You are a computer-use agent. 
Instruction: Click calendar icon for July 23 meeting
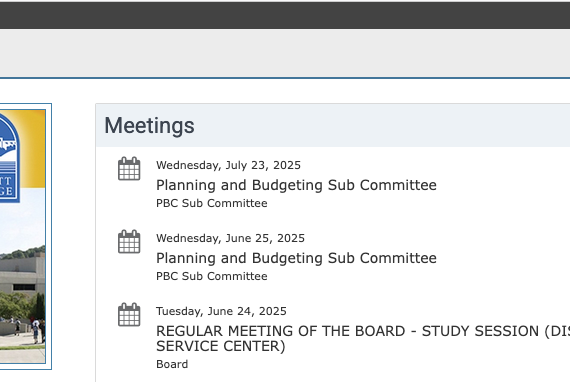129,169
